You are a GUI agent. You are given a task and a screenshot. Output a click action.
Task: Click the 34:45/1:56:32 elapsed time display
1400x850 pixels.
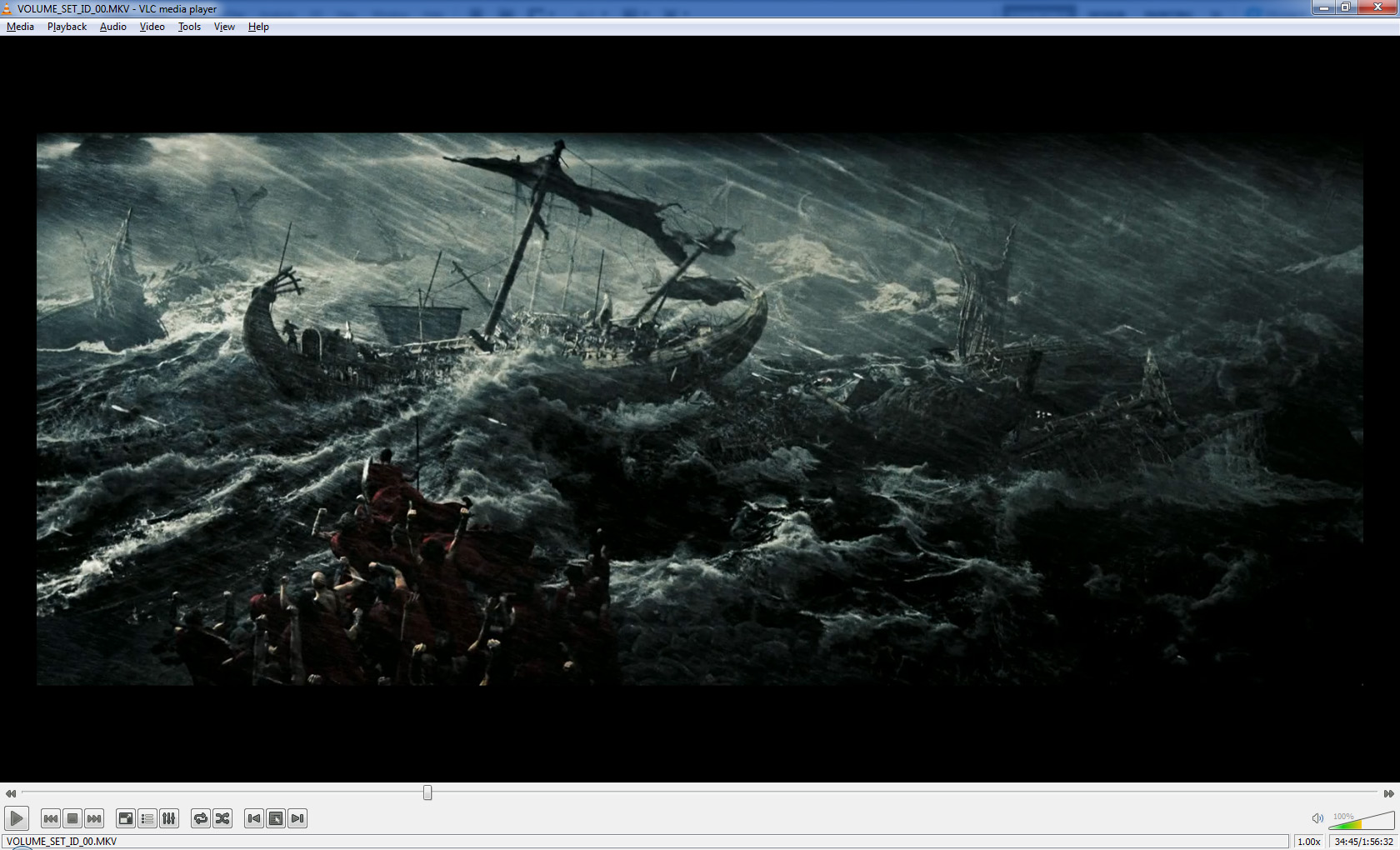tap(1364, 842)
